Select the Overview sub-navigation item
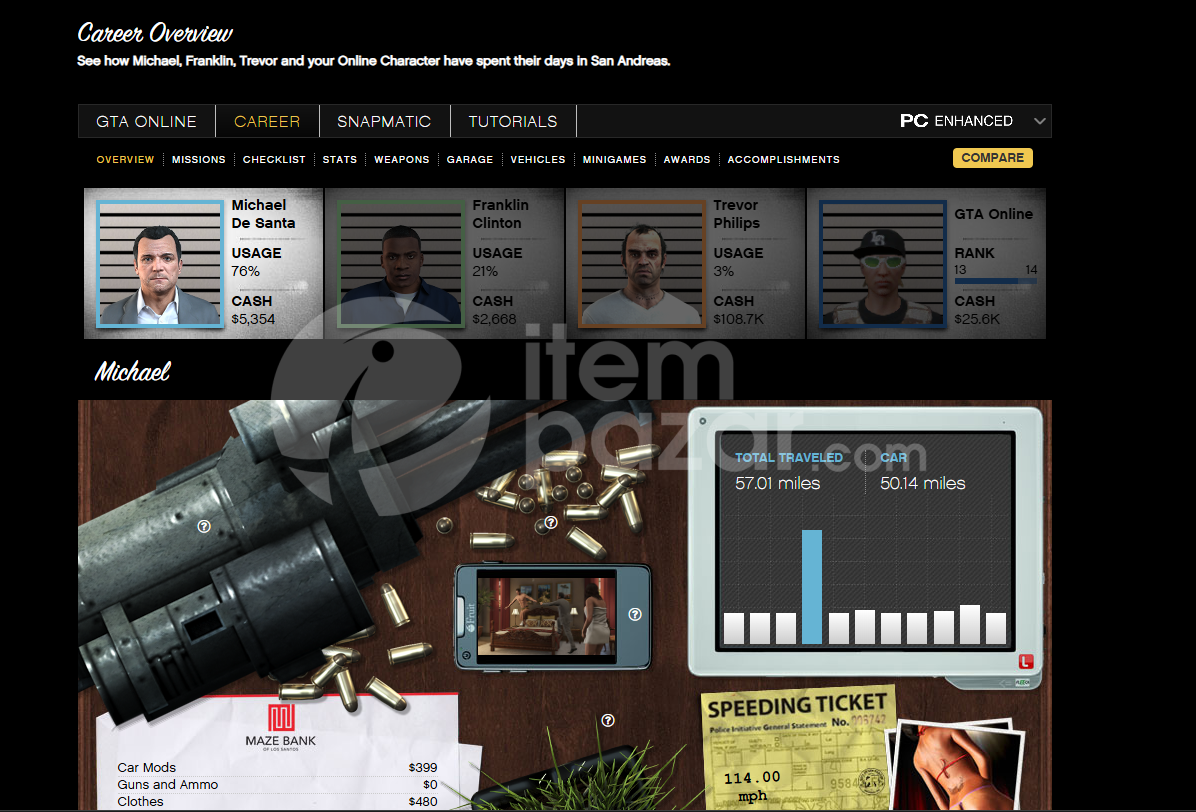 125,159
